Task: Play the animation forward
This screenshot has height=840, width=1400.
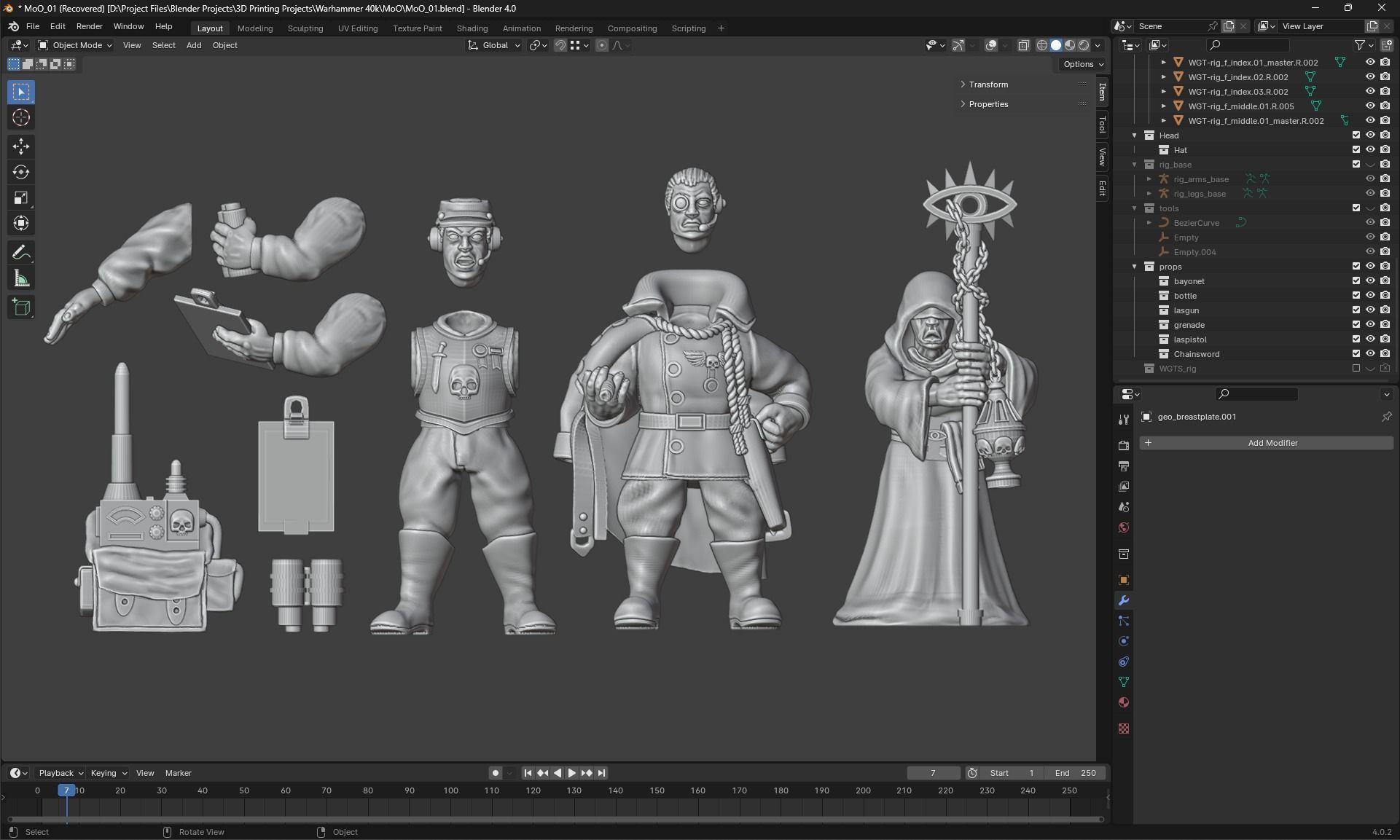Action: pos(572,773)
